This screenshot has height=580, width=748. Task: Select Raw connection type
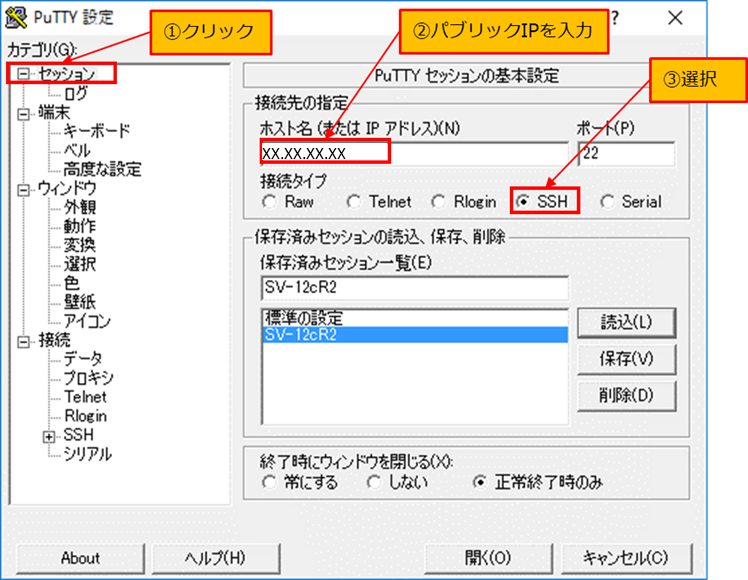tap(269, 201)
